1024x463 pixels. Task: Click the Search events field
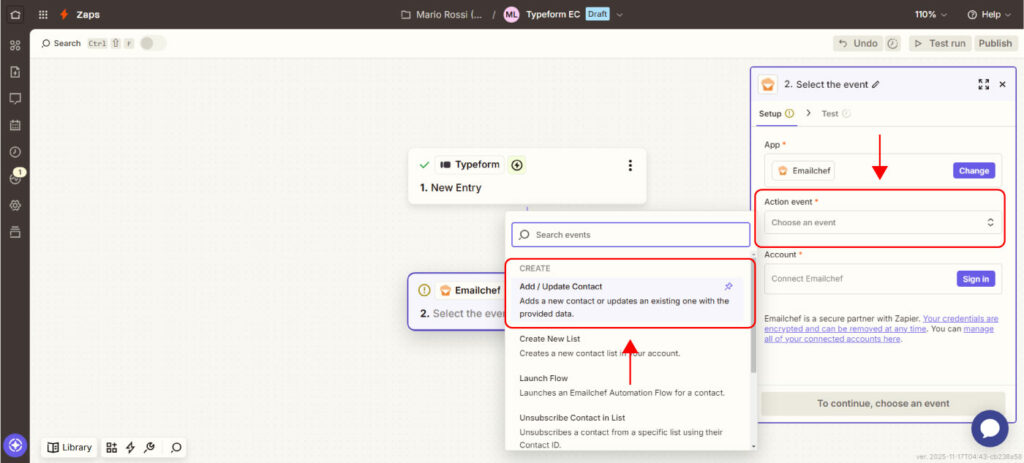point(631,234)
